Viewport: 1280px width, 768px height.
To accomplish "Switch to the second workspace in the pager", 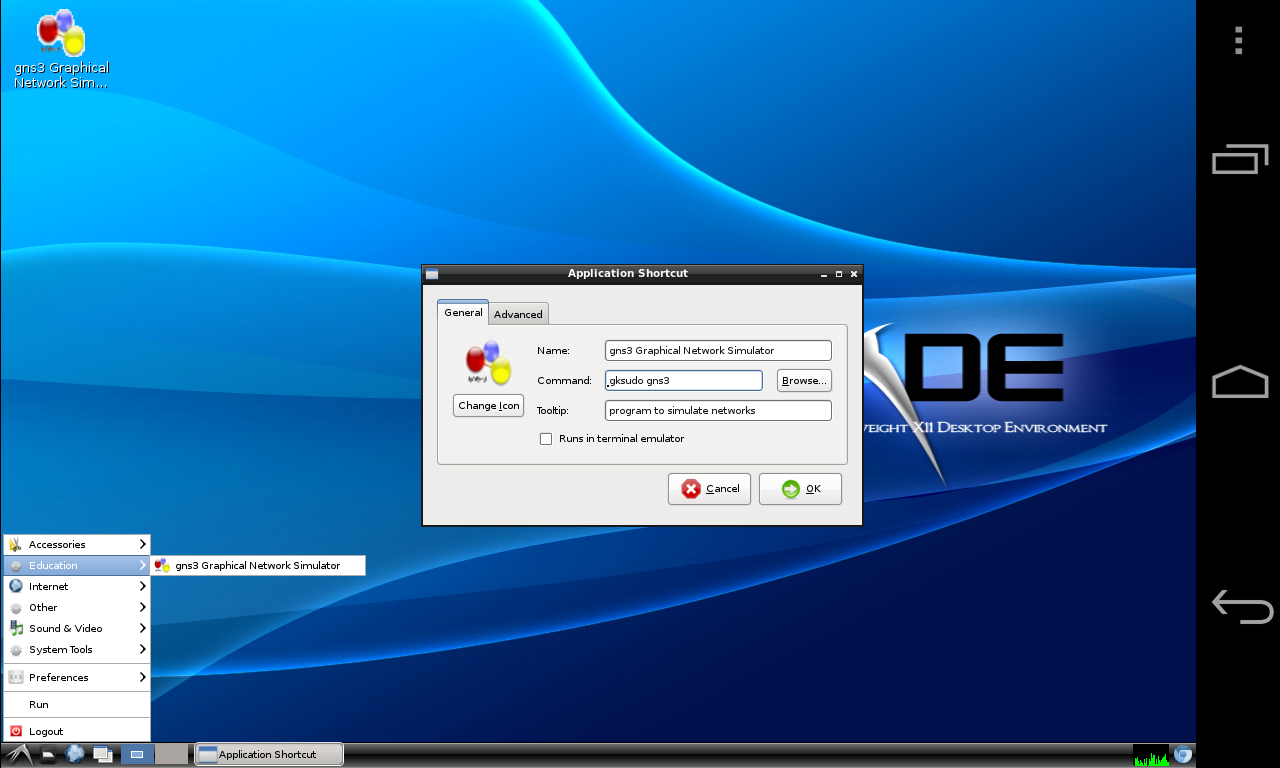I will [171, 754].
